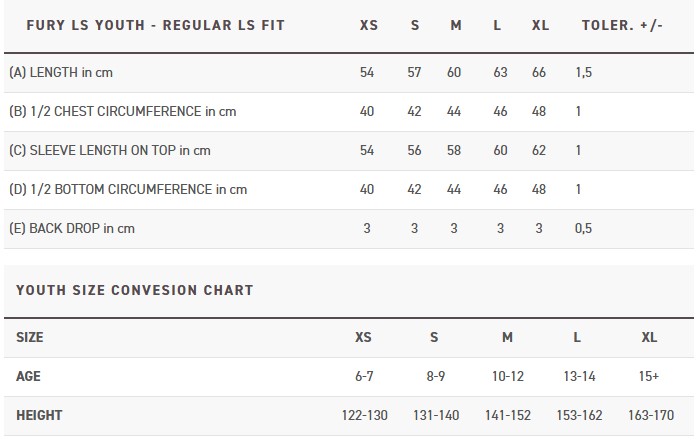Select the height range 122-130
696x444 pixels.
(364, 415)
